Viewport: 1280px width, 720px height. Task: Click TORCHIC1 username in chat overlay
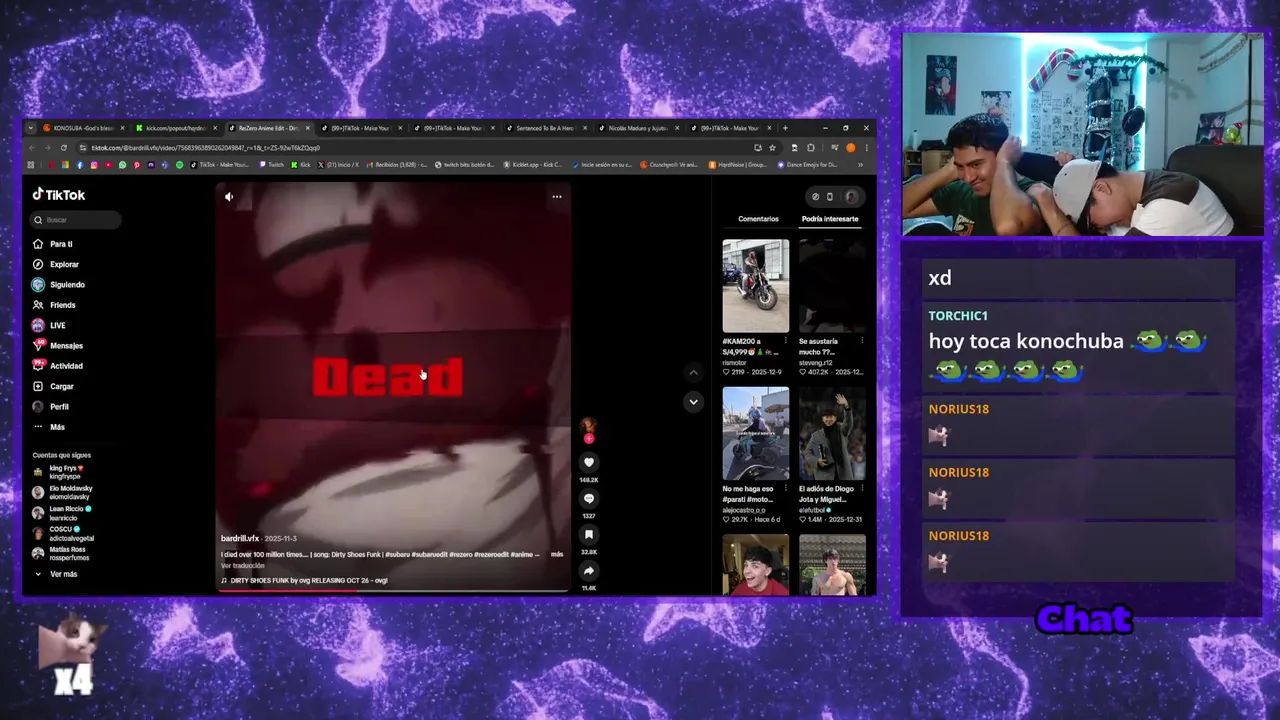tap(958, 316)
